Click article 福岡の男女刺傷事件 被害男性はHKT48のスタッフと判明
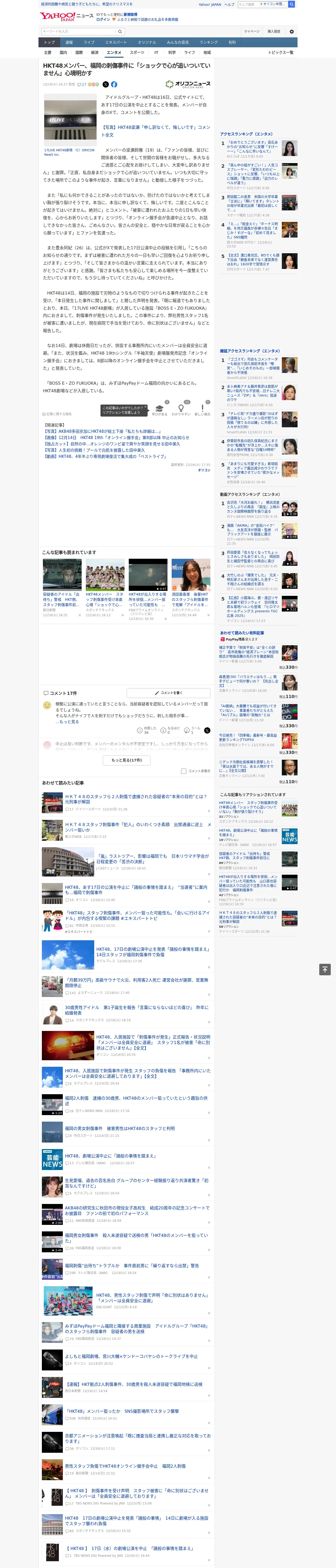Viewport: 336px width, 1568px height. [x=120, y=1128]
